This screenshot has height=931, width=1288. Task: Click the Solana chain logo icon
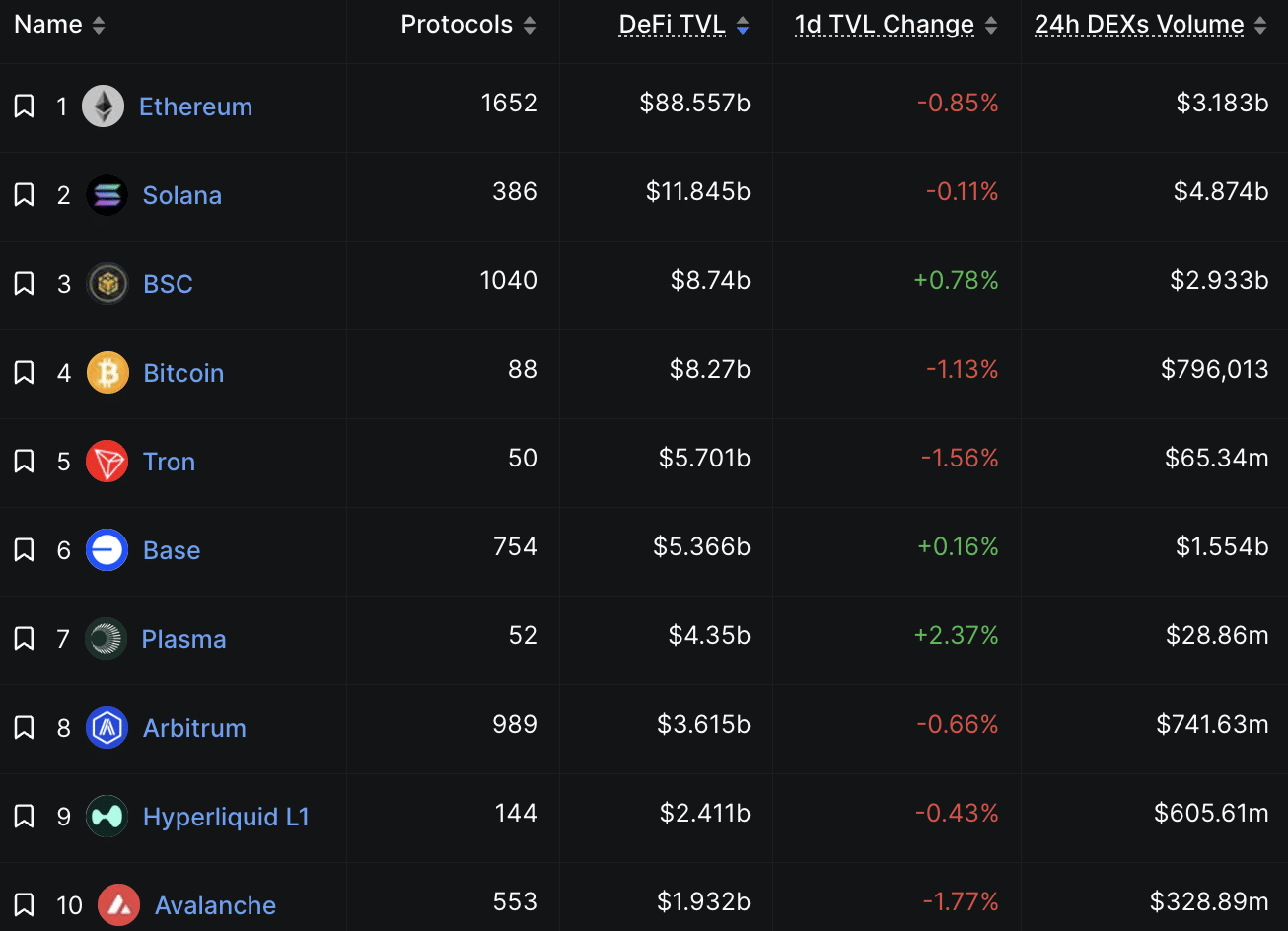[107, 195]
